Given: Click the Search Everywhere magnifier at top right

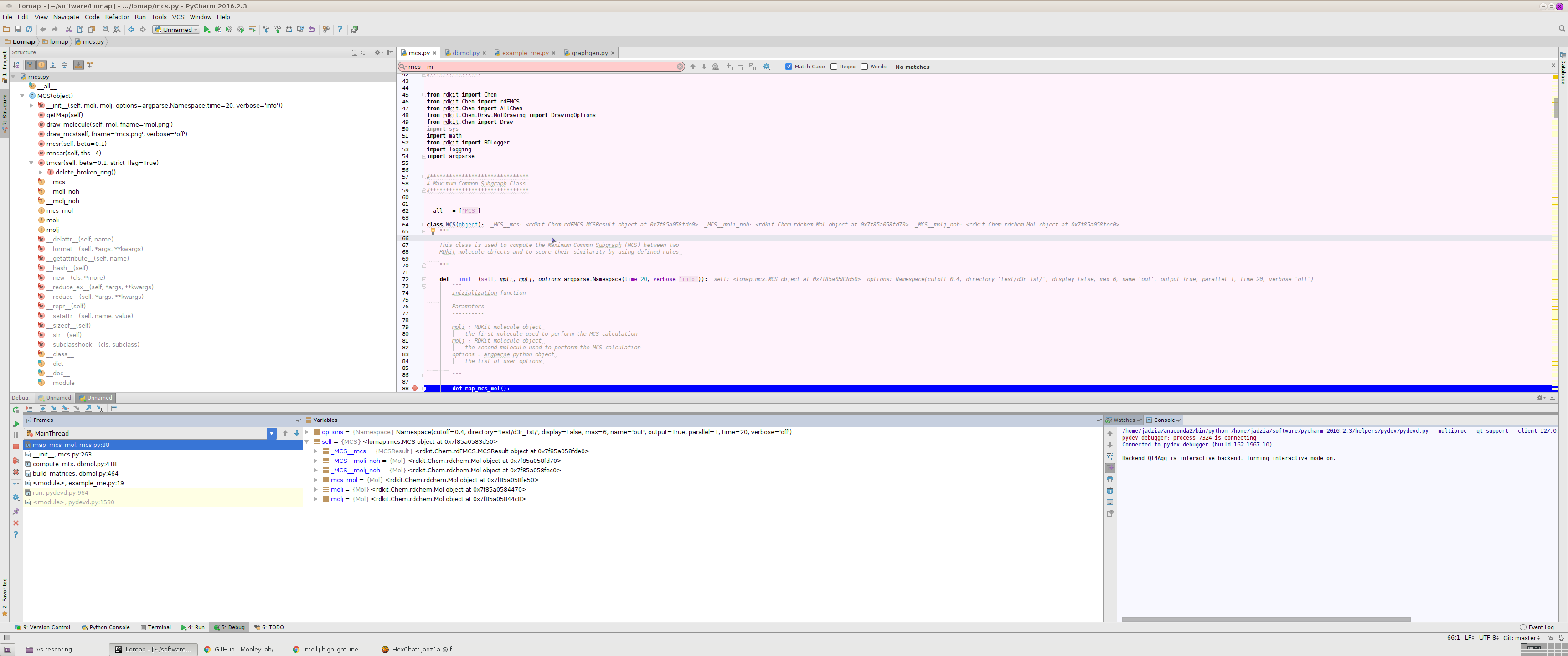Looking at the screenshot, I should click(x=1561, y=29).
